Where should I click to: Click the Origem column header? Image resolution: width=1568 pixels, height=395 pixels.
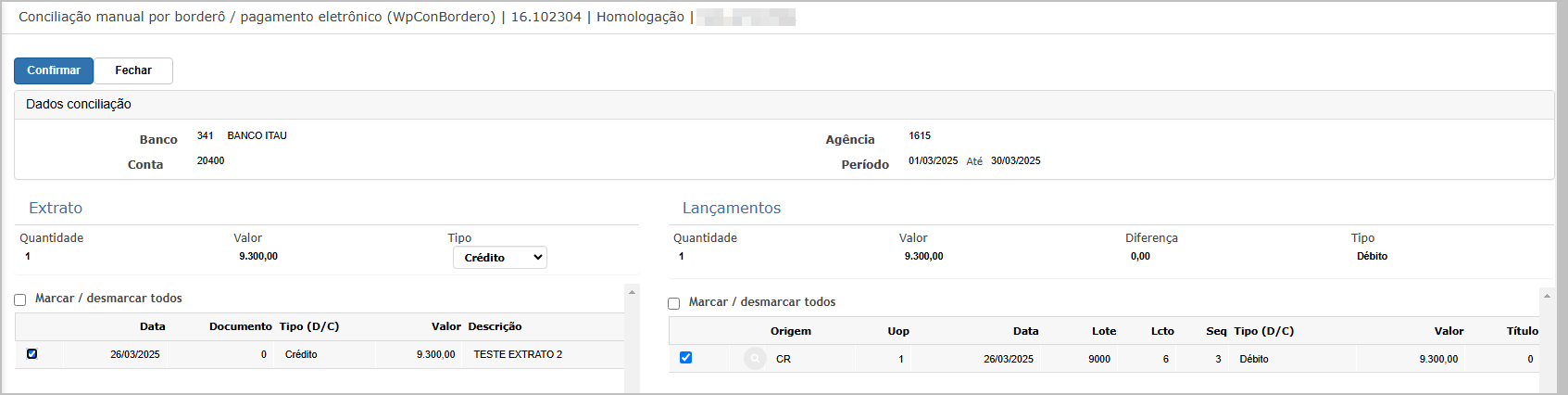791,331
